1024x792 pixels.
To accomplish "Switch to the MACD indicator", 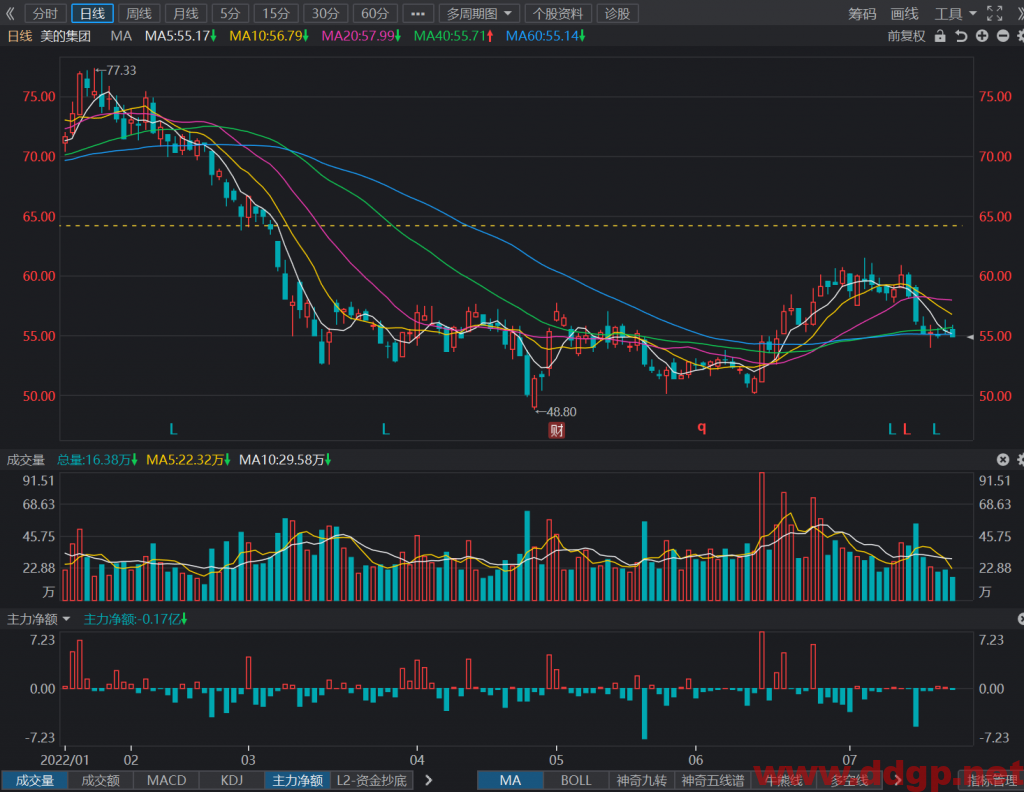I will coord(167,780).
